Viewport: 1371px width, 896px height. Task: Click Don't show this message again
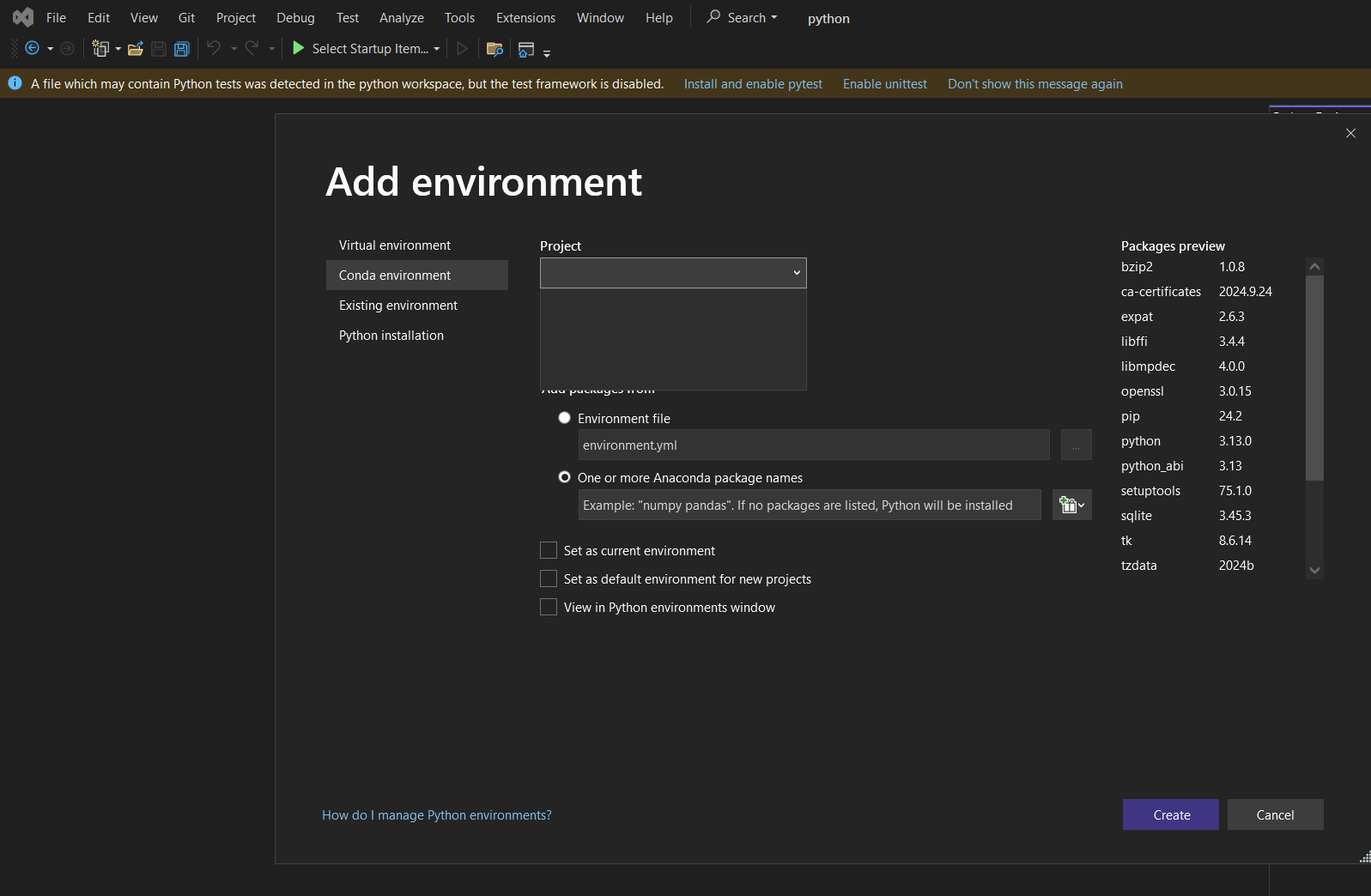pos(1035,84)
